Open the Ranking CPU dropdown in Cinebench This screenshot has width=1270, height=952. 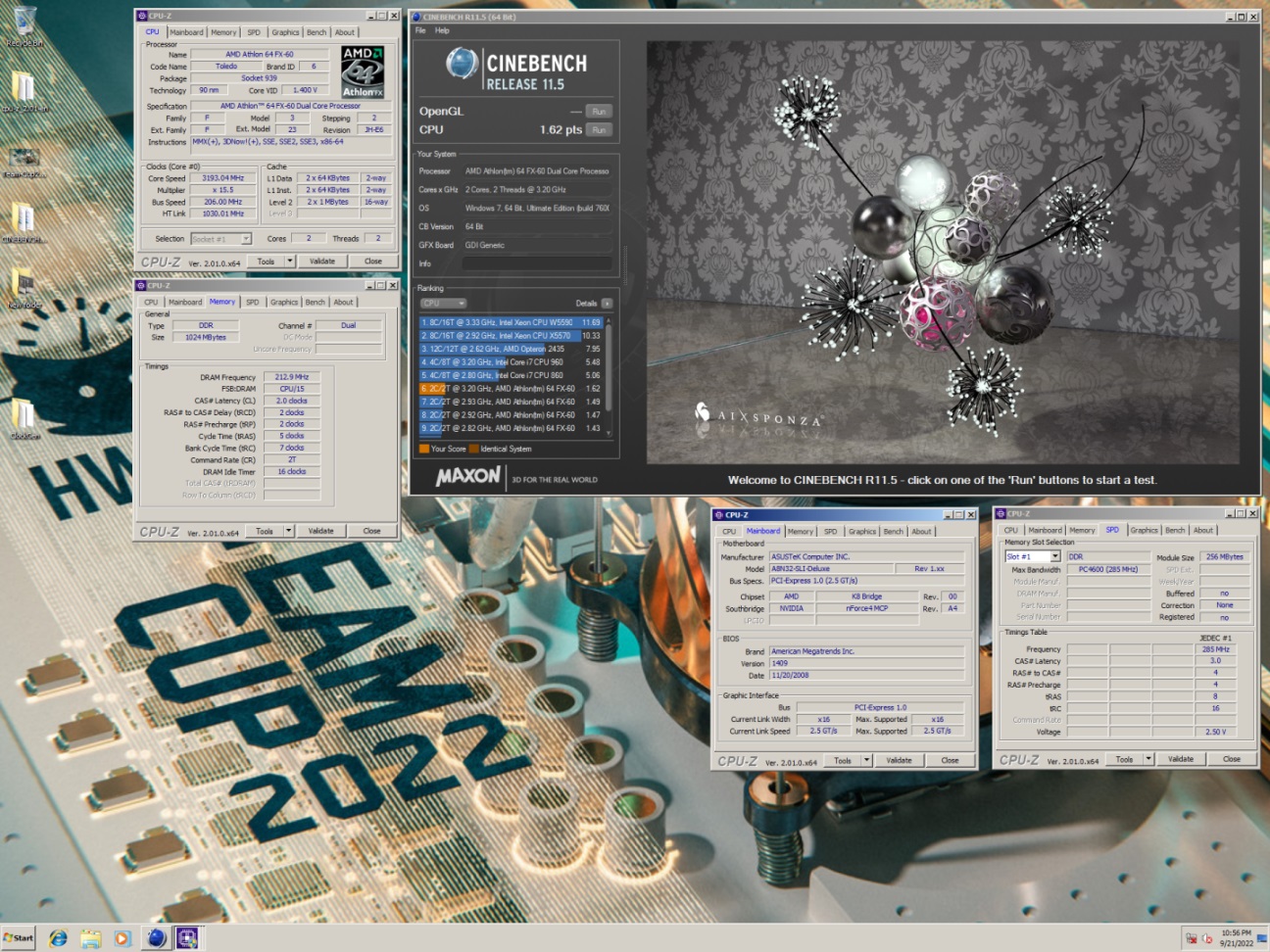pos(443,304)
